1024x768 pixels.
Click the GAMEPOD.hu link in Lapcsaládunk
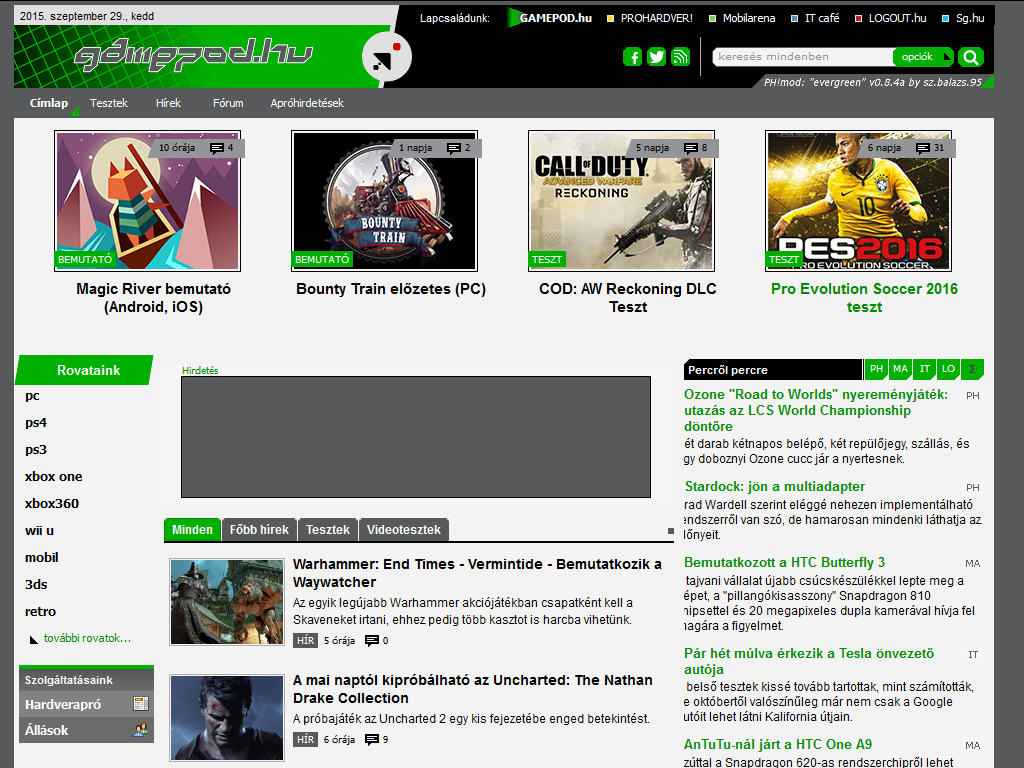coord(555,18)
